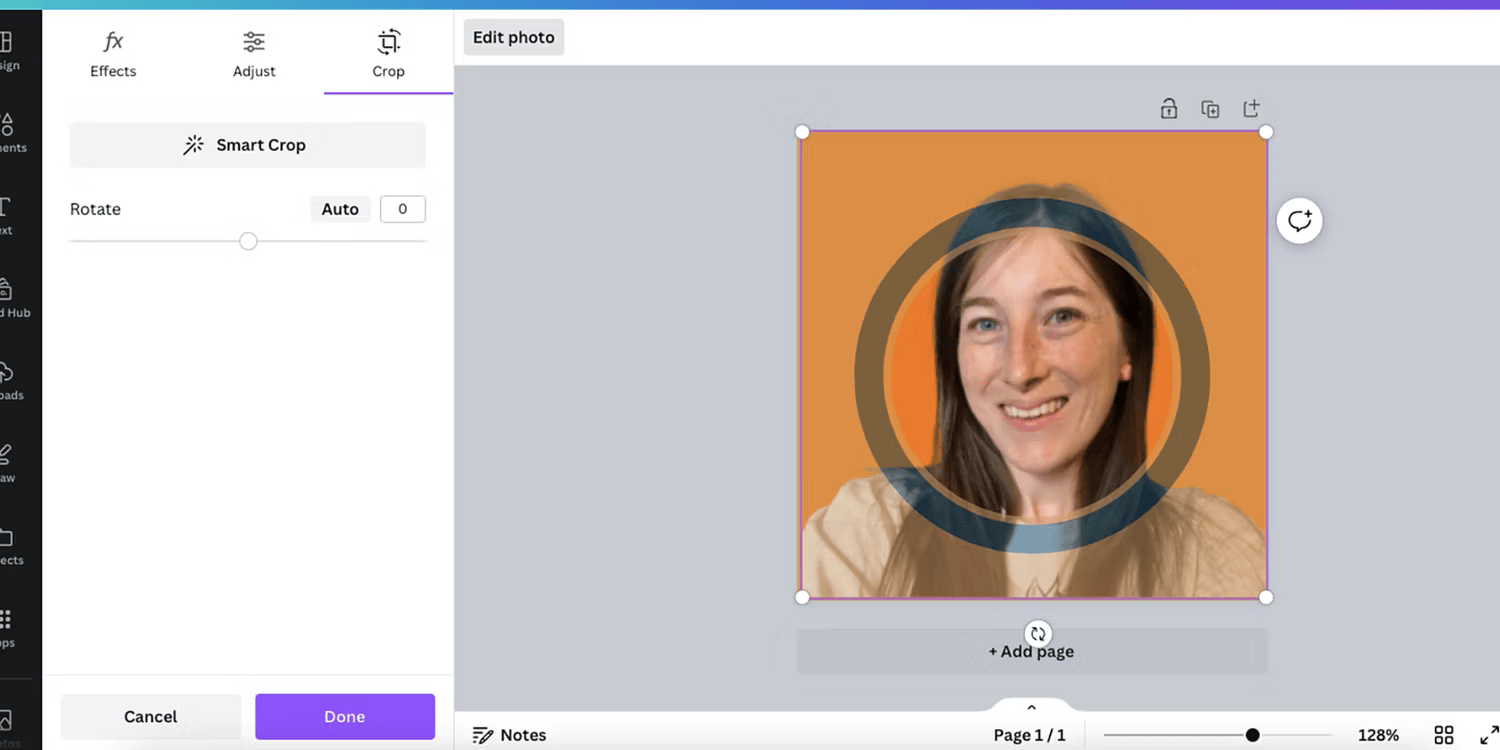The height and width of the screenshot is (750, 1500).
Task: Select the Crop tab
Action: (x=388, y=55)
